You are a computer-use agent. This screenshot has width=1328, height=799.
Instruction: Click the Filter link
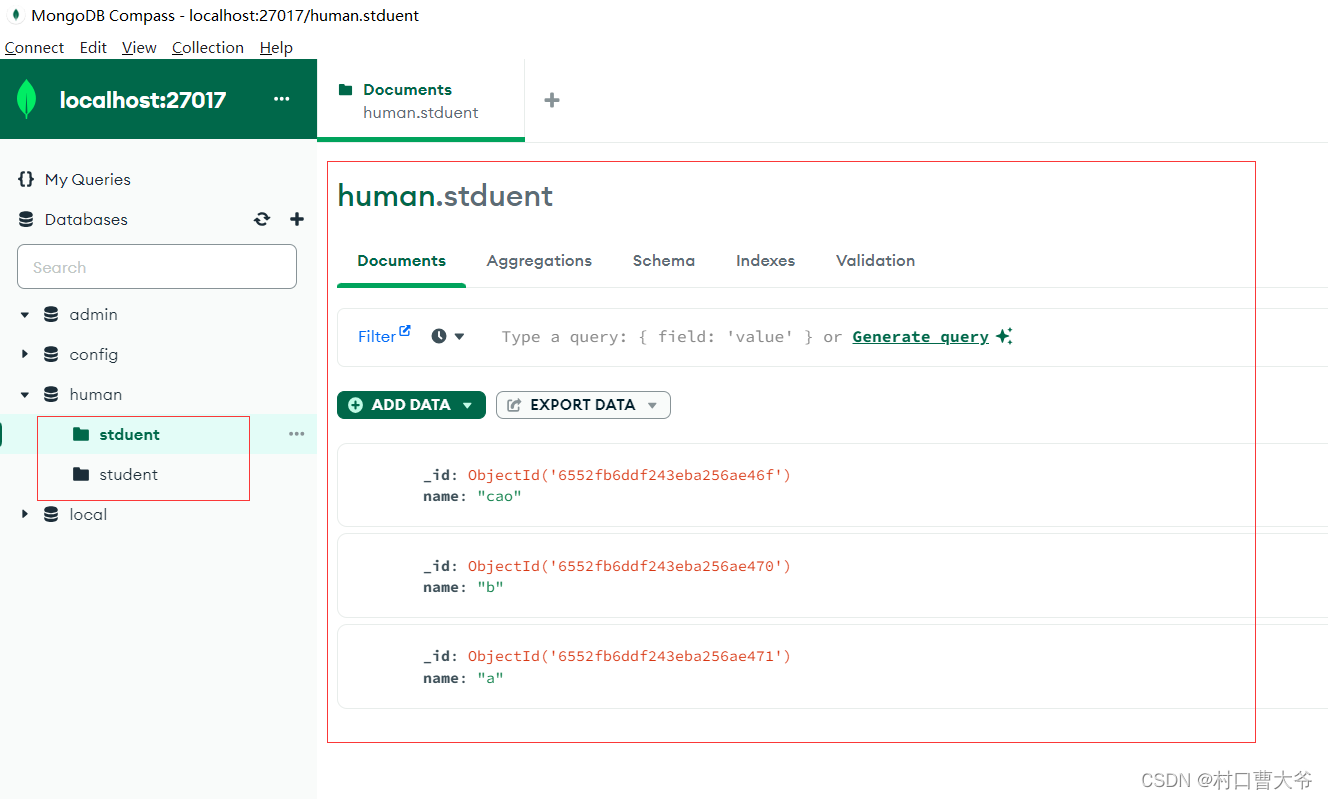coord(378,336)
